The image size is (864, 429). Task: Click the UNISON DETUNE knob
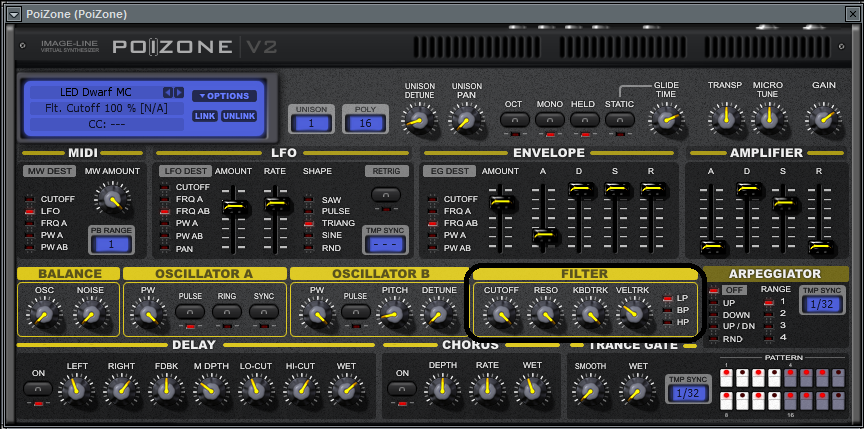[x=419, y=120]
